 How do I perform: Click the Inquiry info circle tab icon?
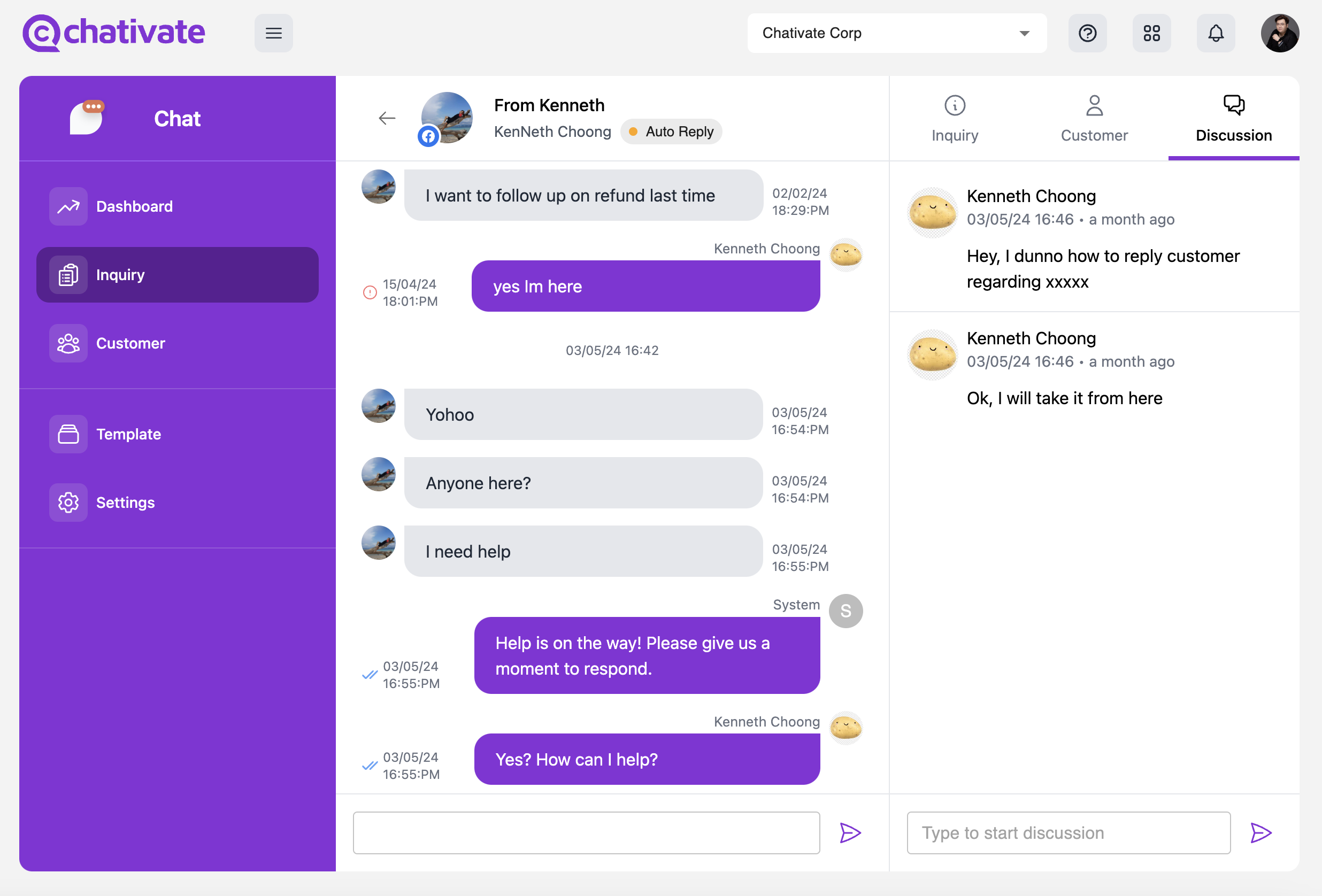(x=955, y=105)
